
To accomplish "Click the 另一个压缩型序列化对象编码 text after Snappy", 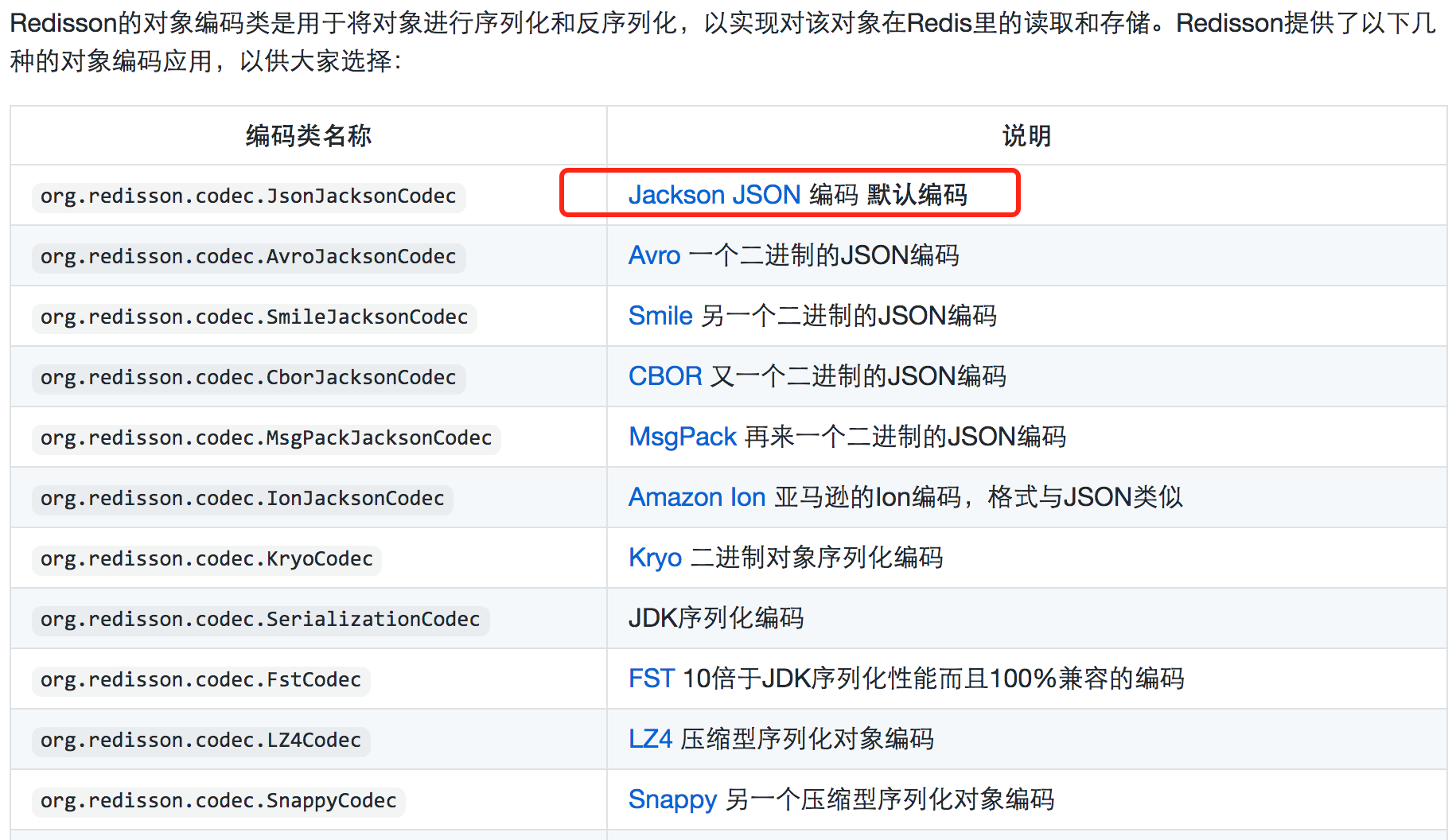I will [890, 799].
